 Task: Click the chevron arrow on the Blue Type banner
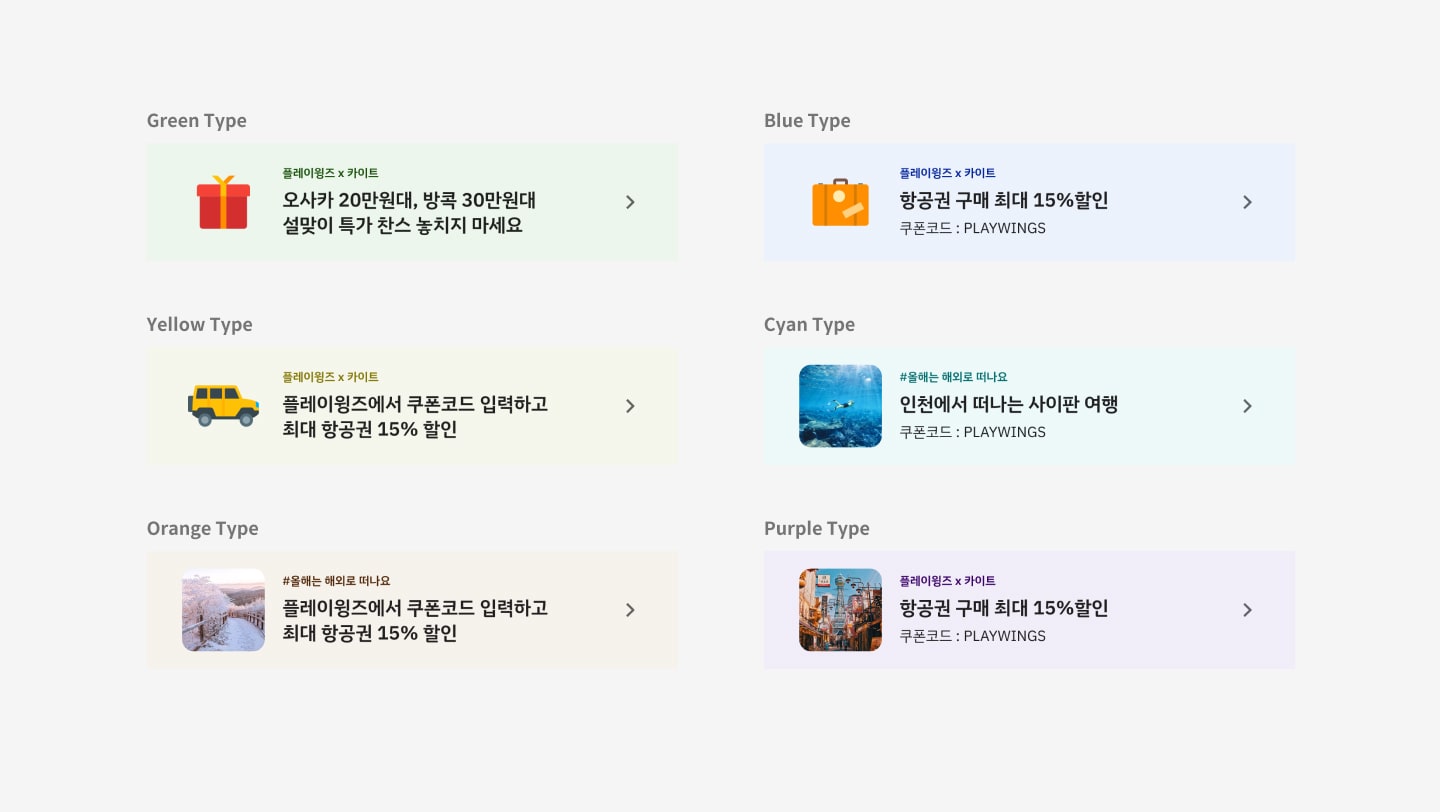pos(1247,202)
